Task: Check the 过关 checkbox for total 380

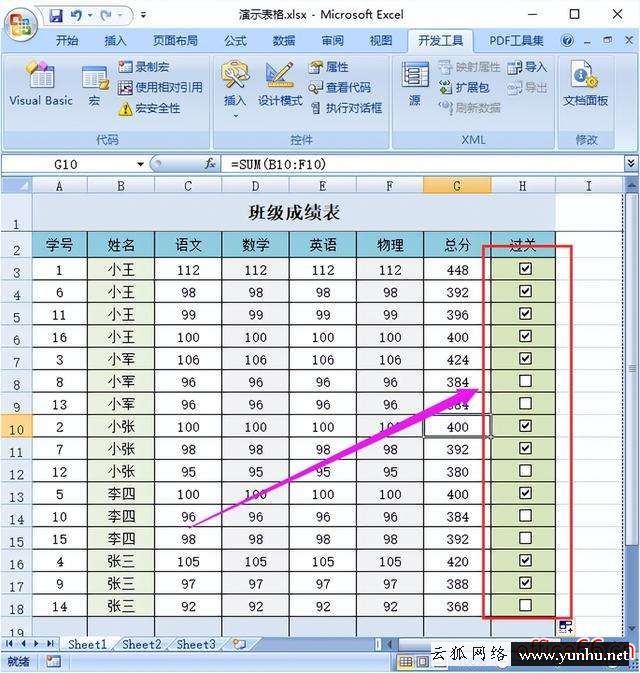Action: point(525,470)
